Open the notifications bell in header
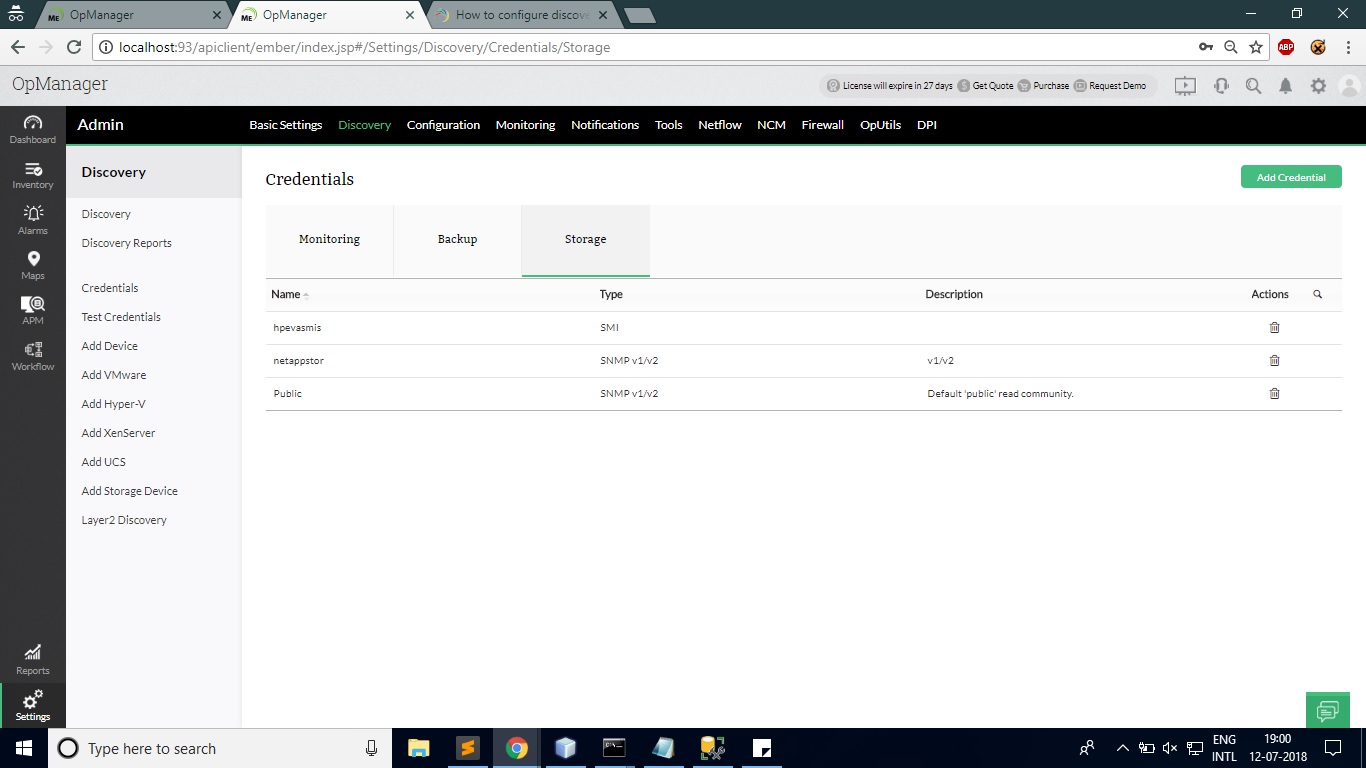Viewport: 1366px width, 768px height. 1286,86
